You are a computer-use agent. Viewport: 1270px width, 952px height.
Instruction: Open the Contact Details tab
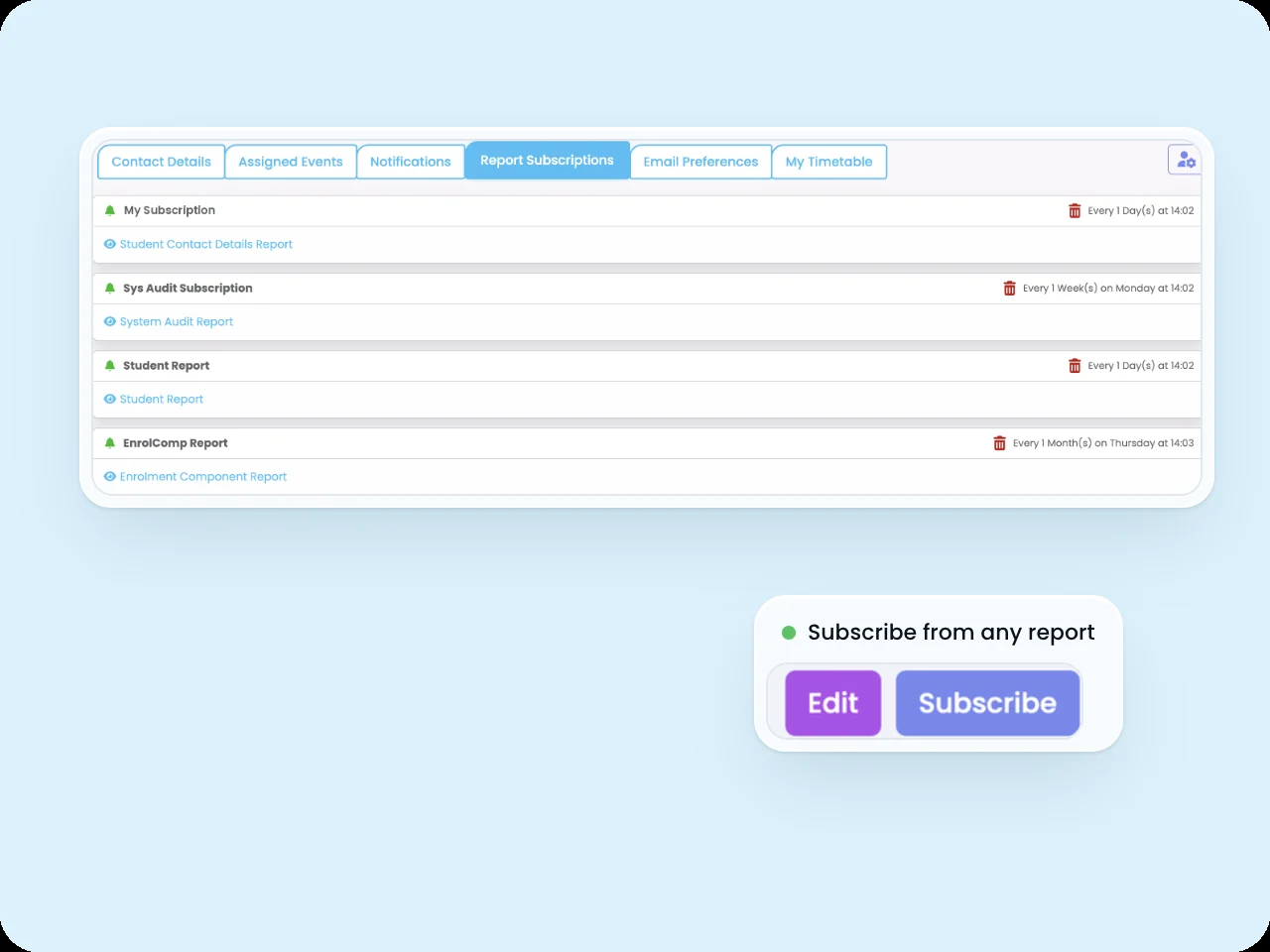click(162, 162)
